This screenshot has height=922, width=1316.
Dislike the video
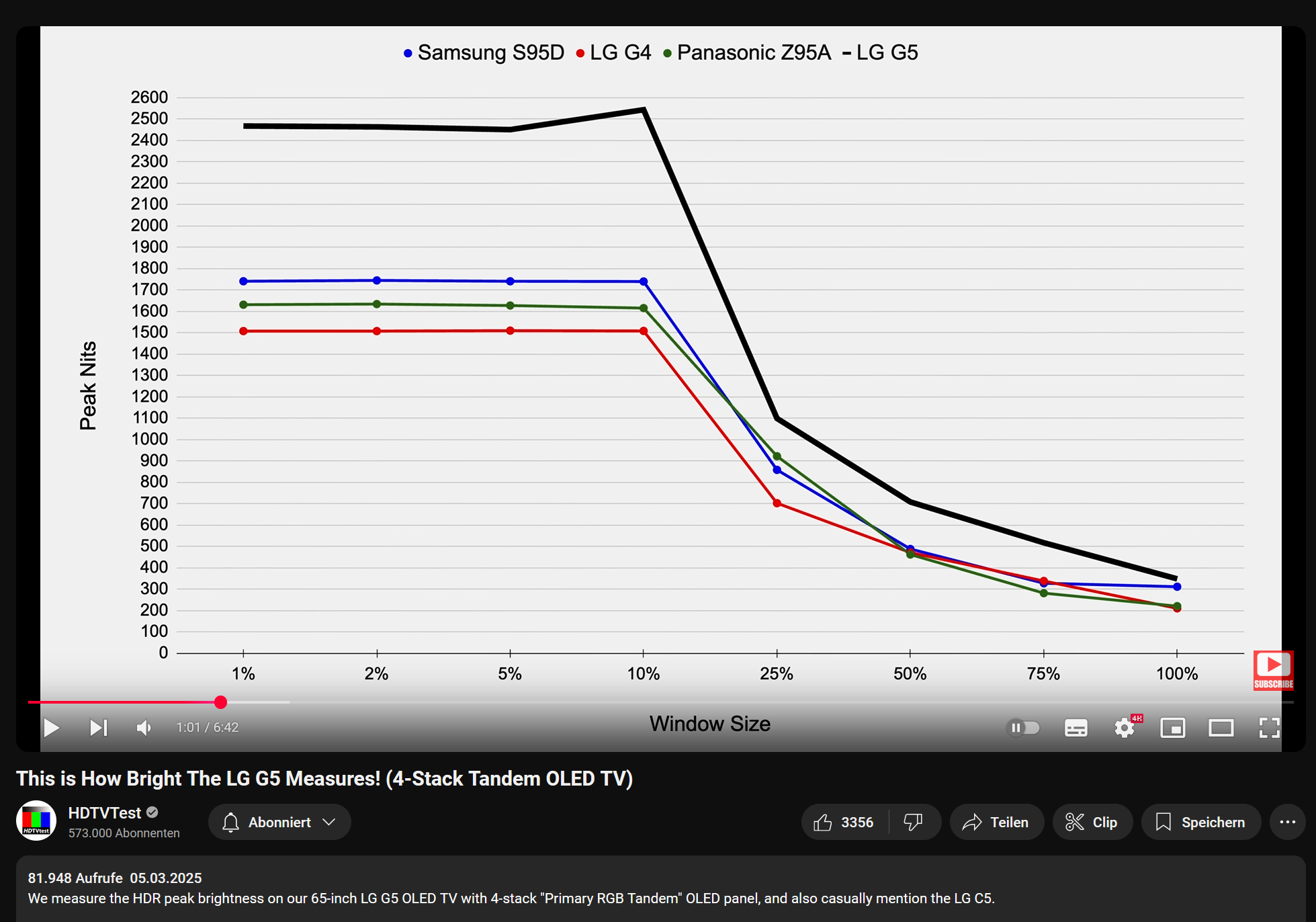coord(914,822)
